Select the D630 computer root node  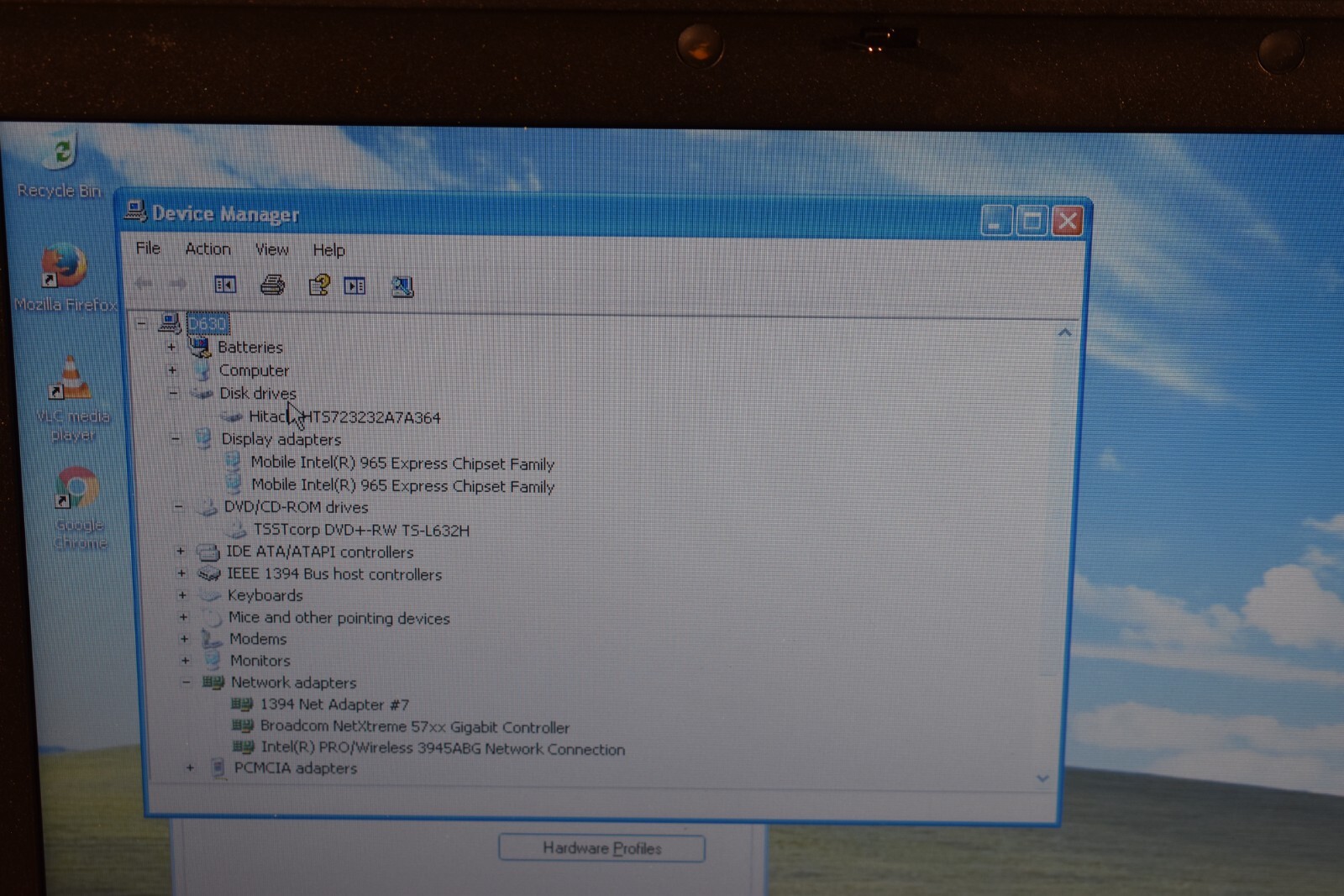tap(207, 323)
